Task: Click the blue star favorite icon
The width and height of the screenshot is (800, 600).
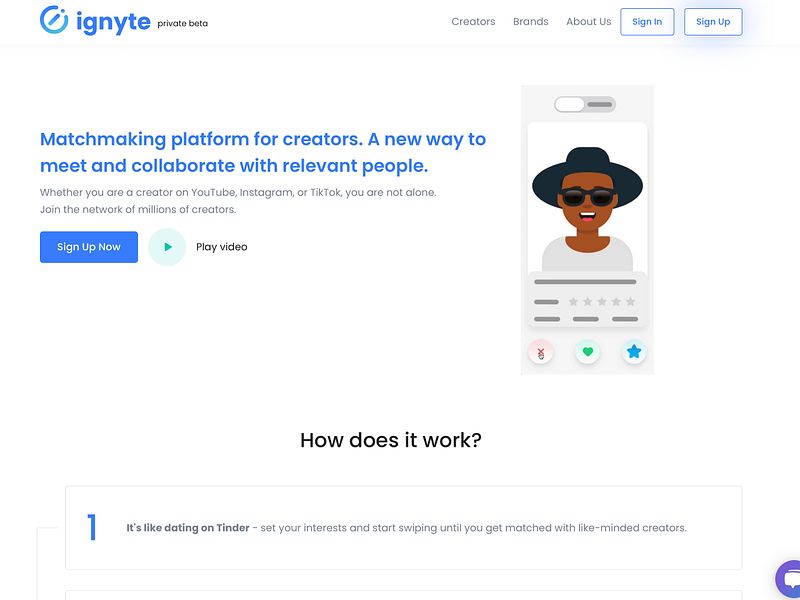Action: coord(634,352)
